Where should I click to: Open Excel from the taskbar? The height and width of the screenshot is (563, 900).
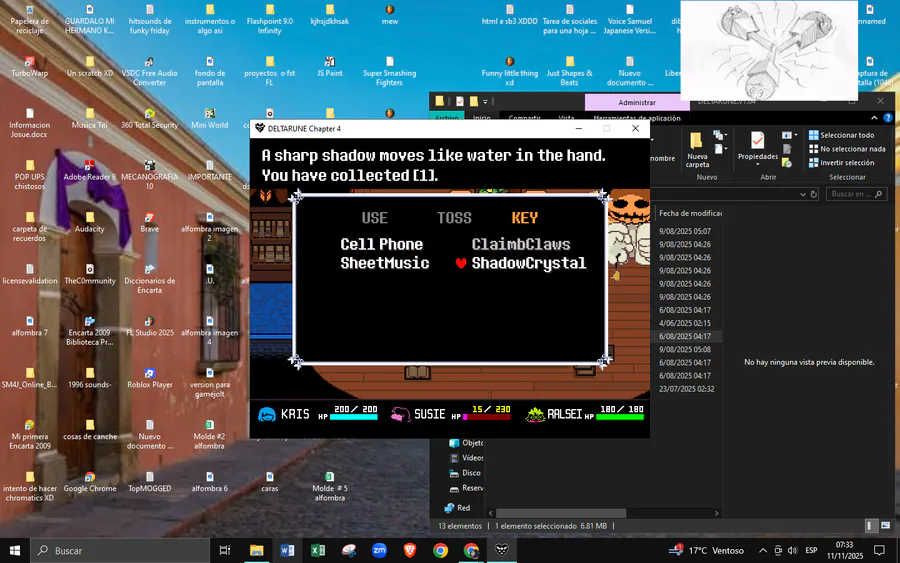pos(318,550)
